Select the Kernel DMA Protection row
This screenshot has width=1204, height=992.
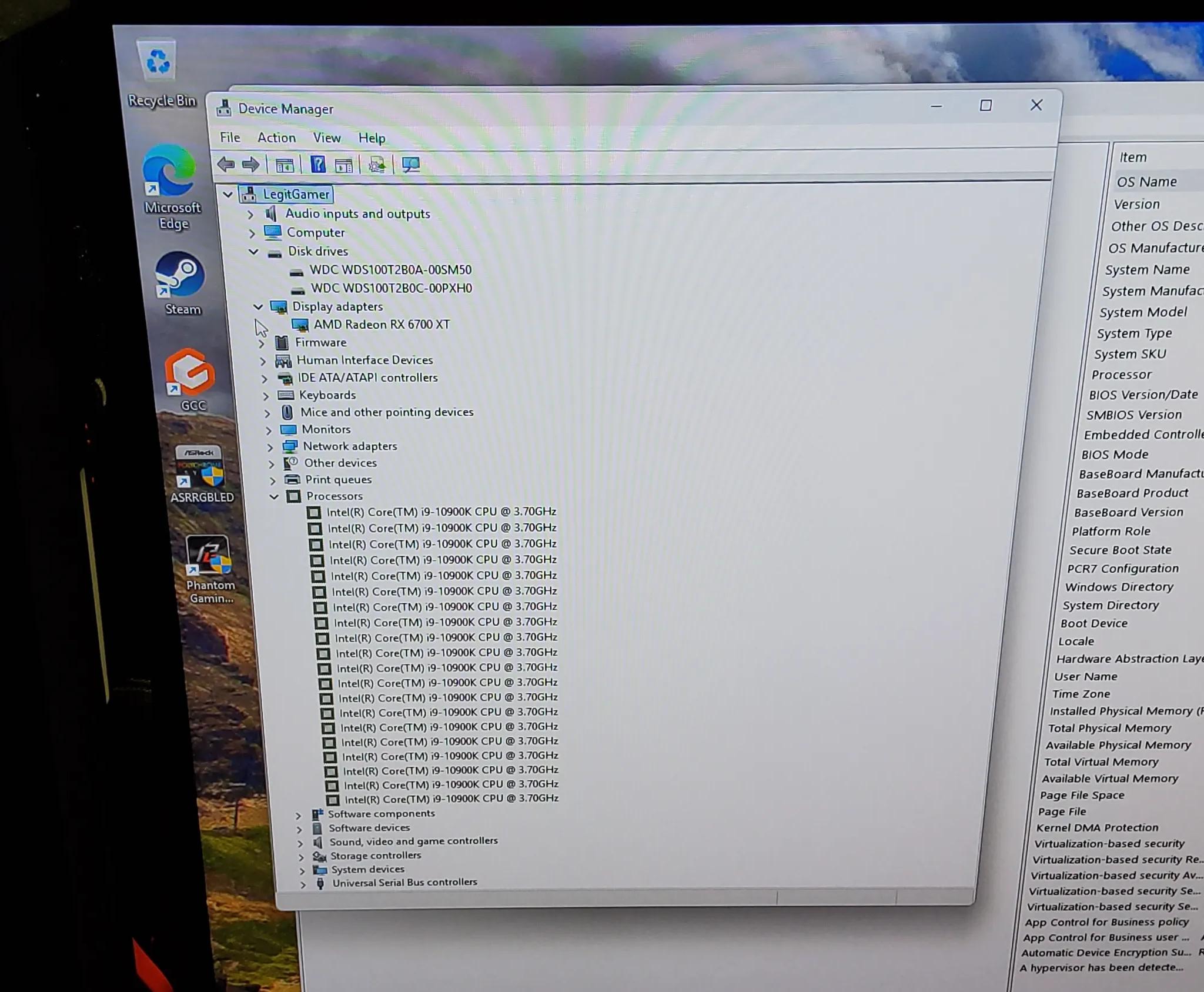(x=1097, y=827)
